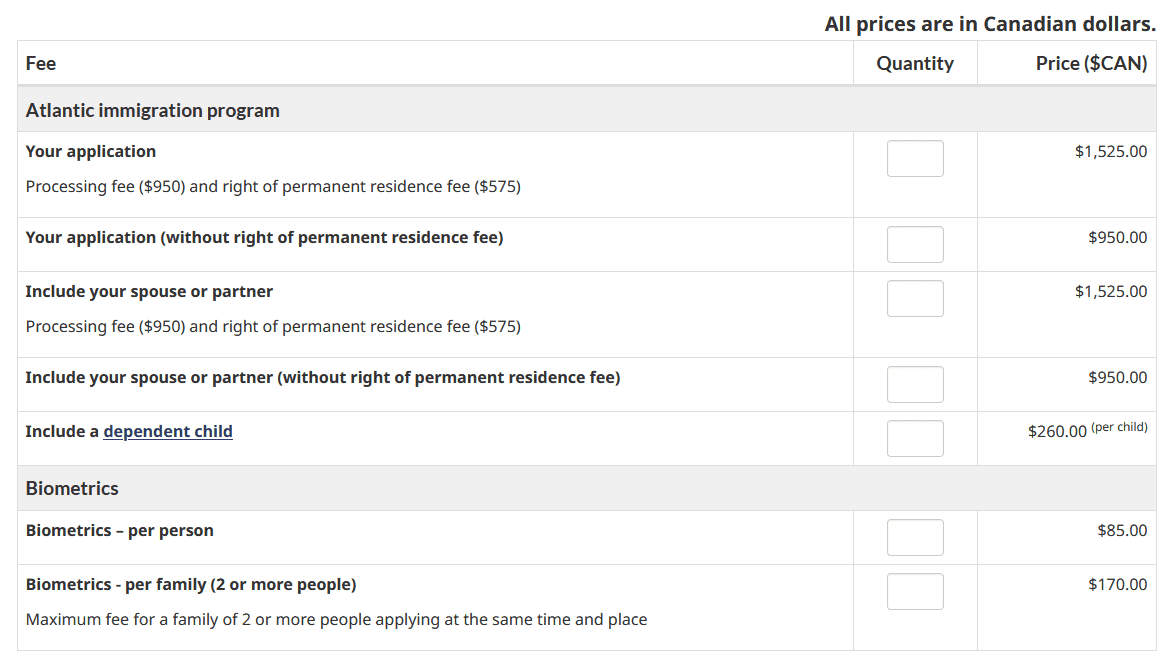Screen dimensions: 1175x668
Task: Click the Price ($CAN) column header
Action: click(x=1091, y=64)
